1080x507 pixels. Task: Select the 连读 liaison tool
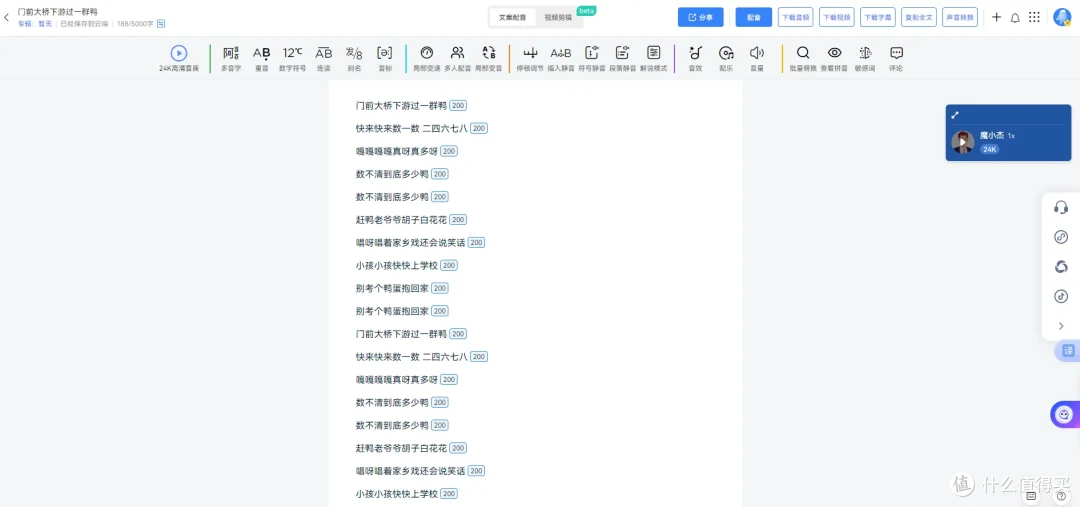[x=324, y=59]
